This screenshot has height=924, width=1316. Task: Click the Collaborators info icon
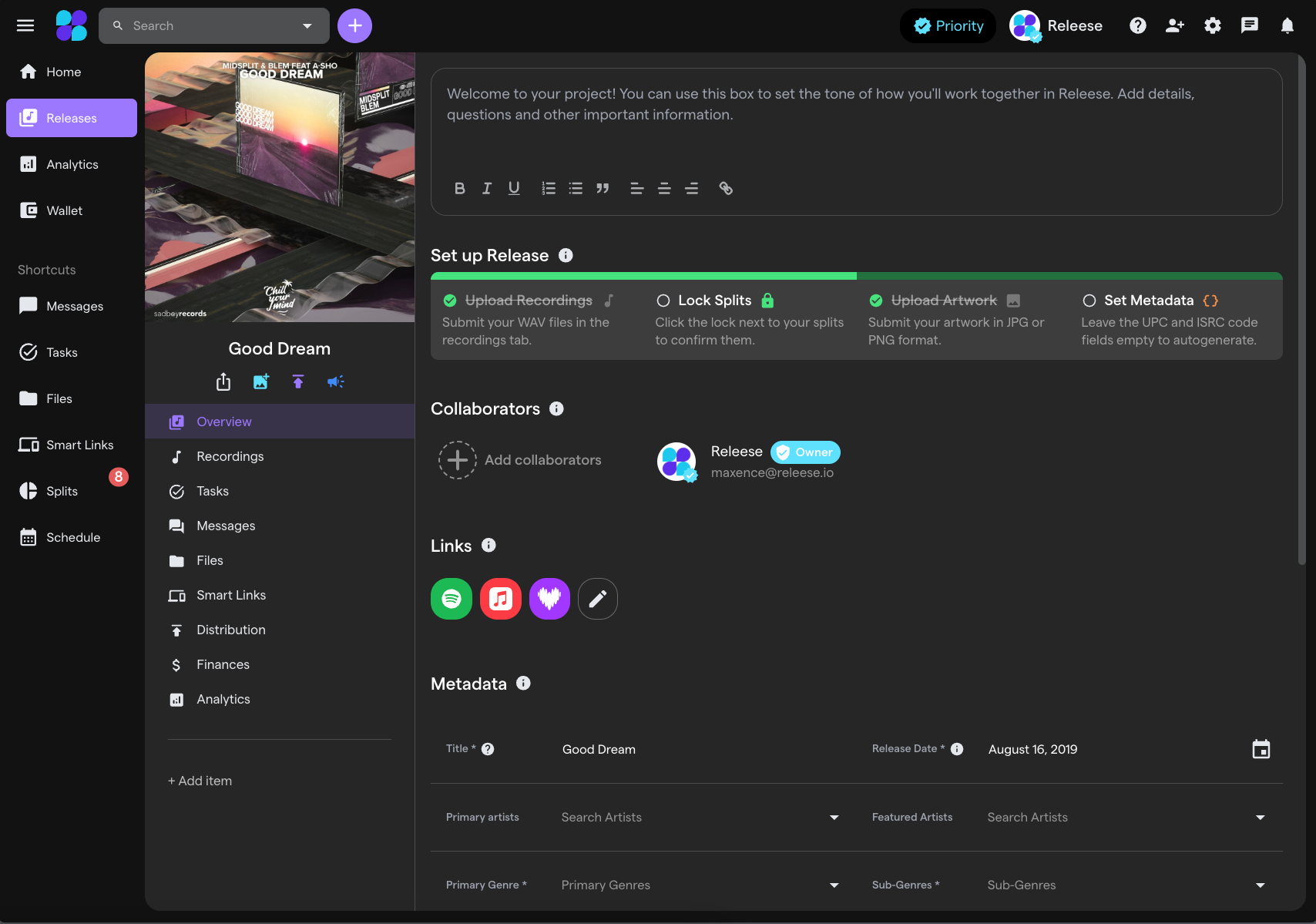pos(556,408)
